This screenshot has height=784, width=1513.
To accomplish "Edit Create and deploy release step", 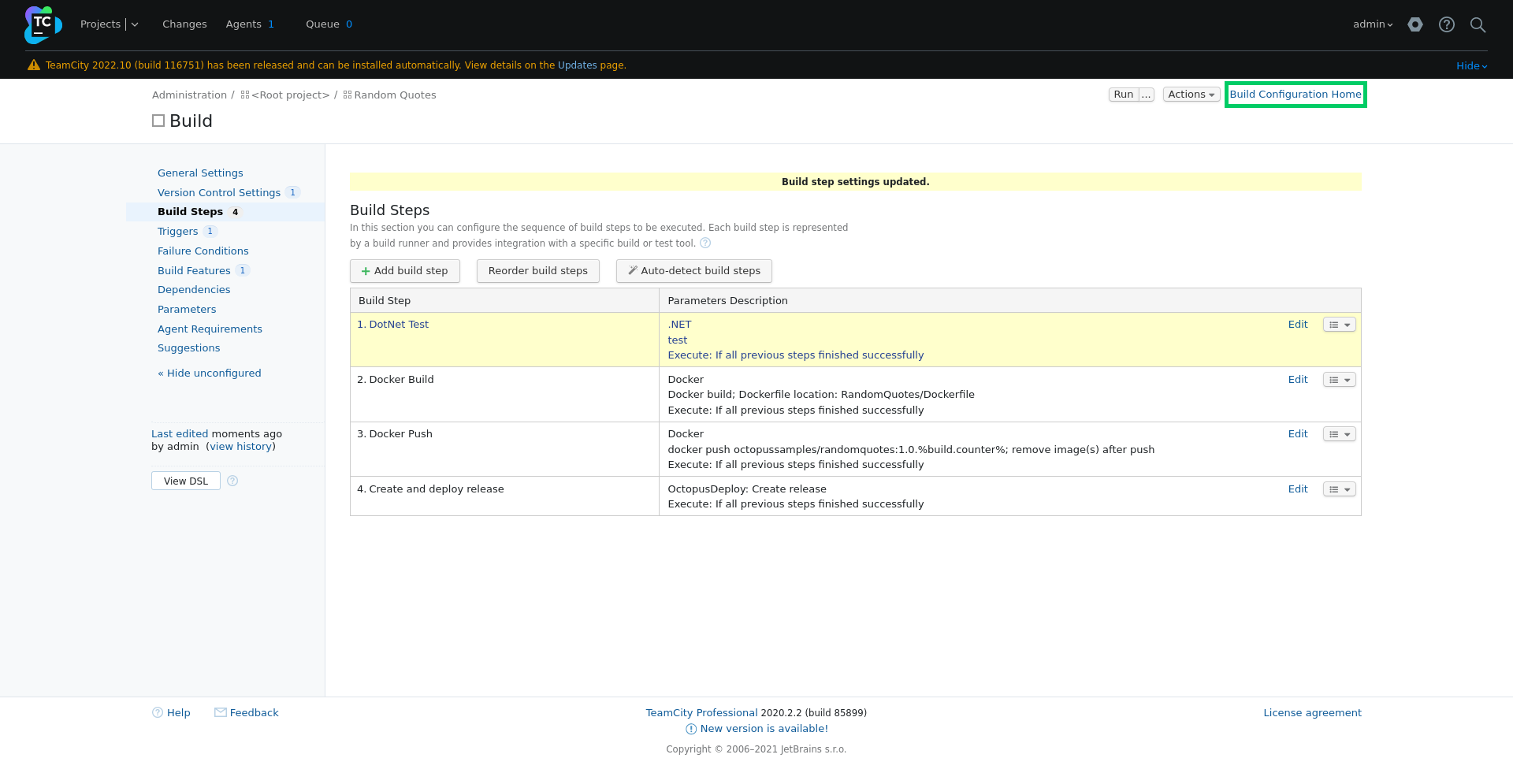I will tap(1298, 489).
